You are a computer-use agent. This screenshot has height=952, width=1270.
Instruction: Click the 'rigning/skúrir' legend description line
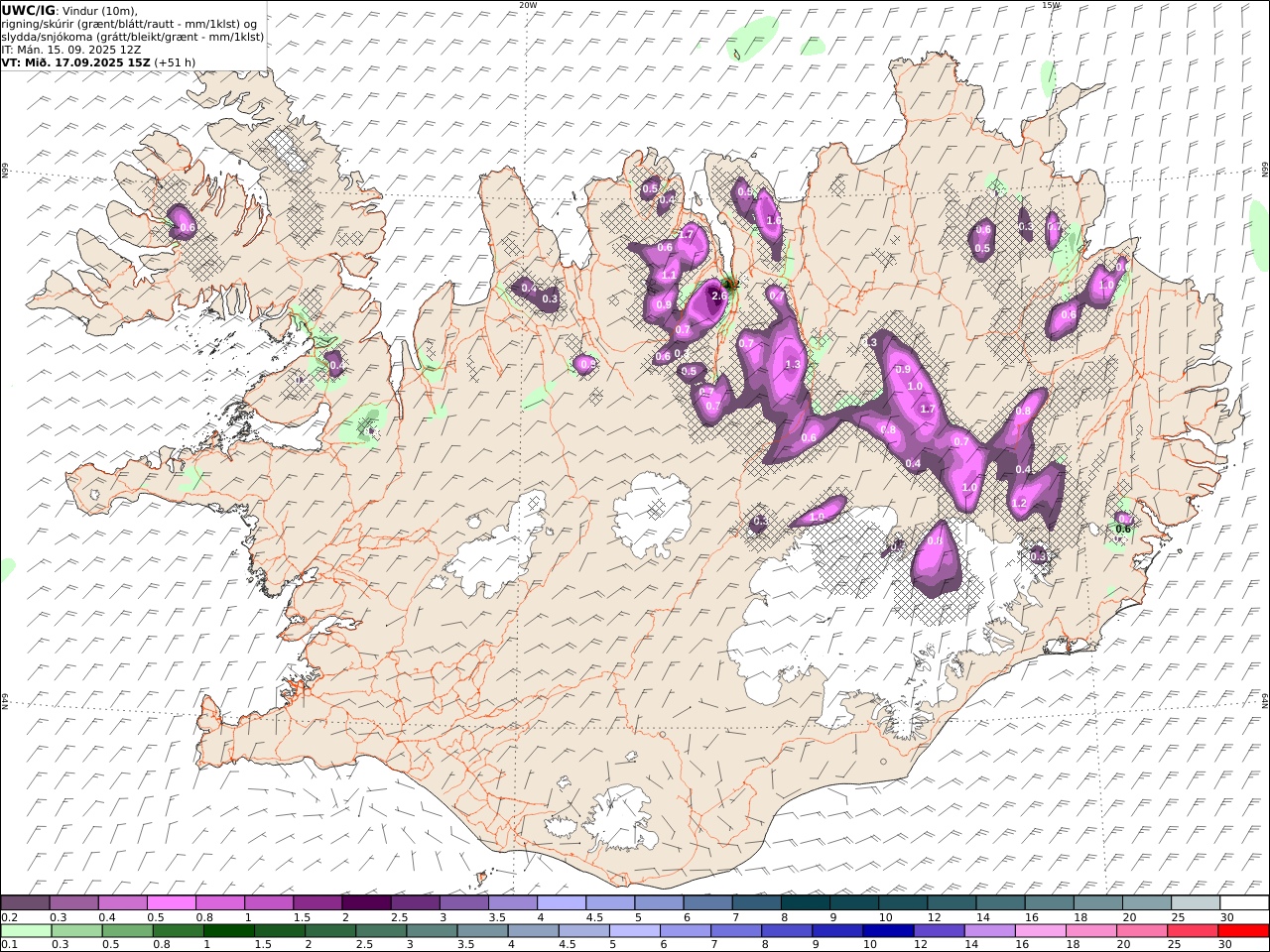coord(129,23)
